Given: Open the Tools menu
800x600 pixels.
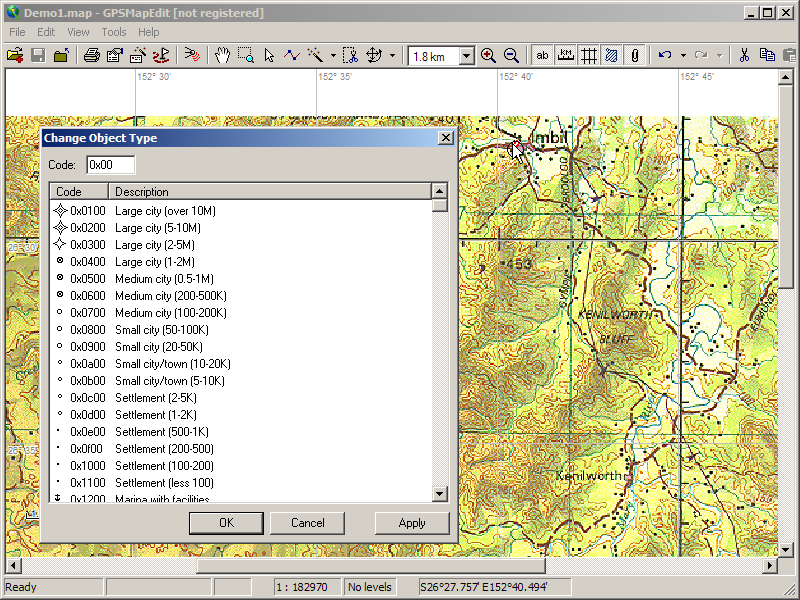Looking at the screenshot, I should pos(114,32).
